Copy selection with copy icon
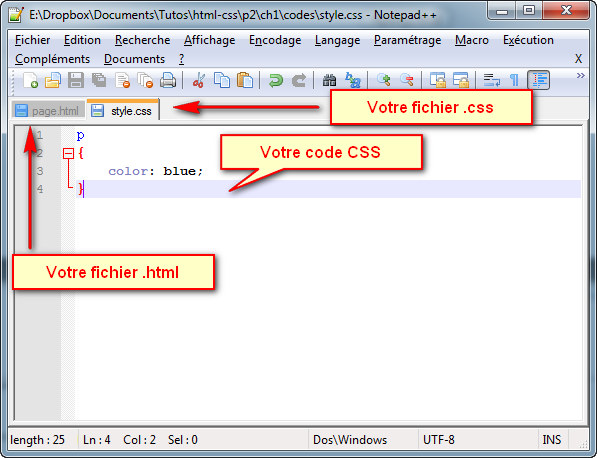 tap(222, 80)
